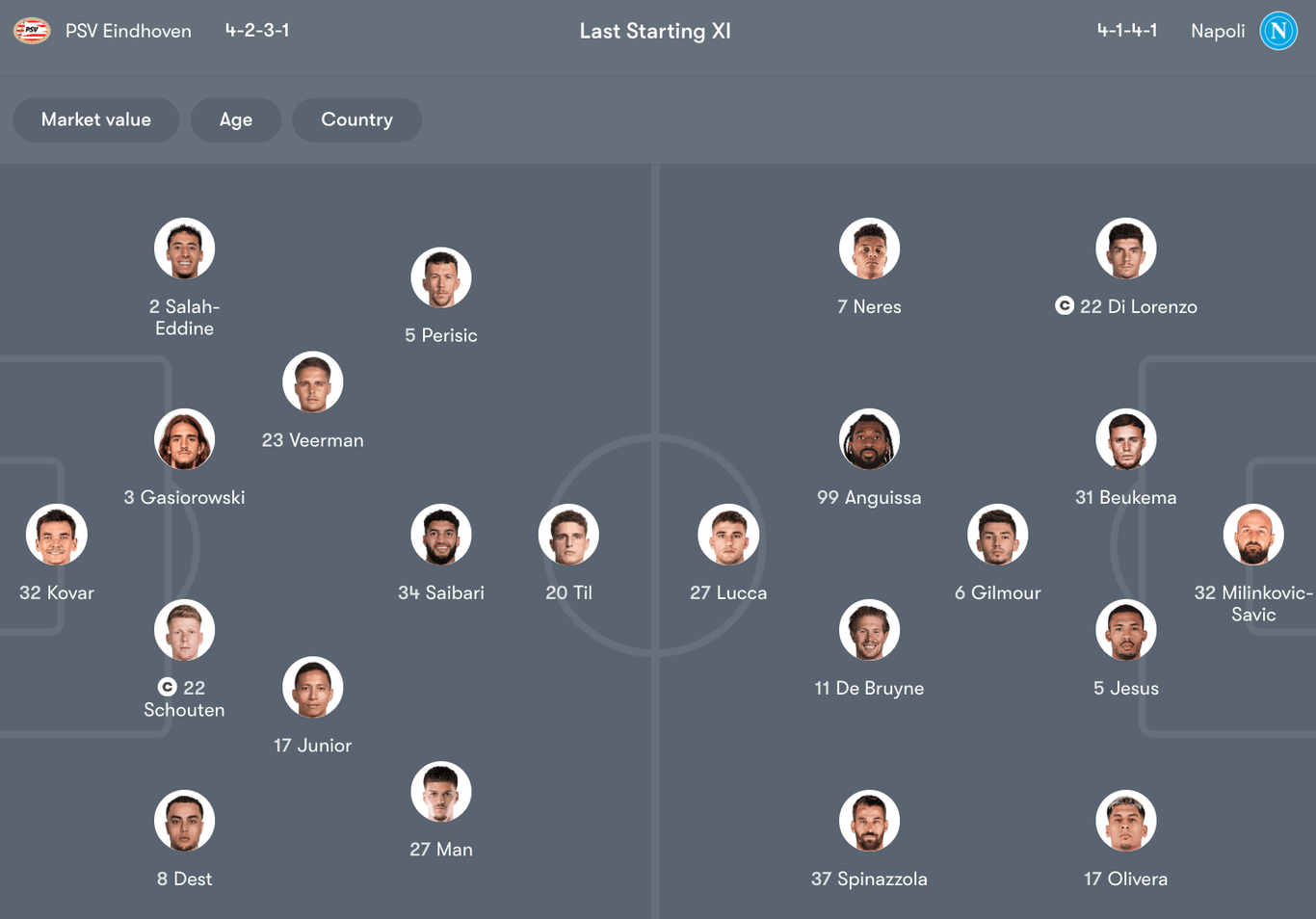
Task: Click Anguissa's player portrait
Action: coord(869,440)
